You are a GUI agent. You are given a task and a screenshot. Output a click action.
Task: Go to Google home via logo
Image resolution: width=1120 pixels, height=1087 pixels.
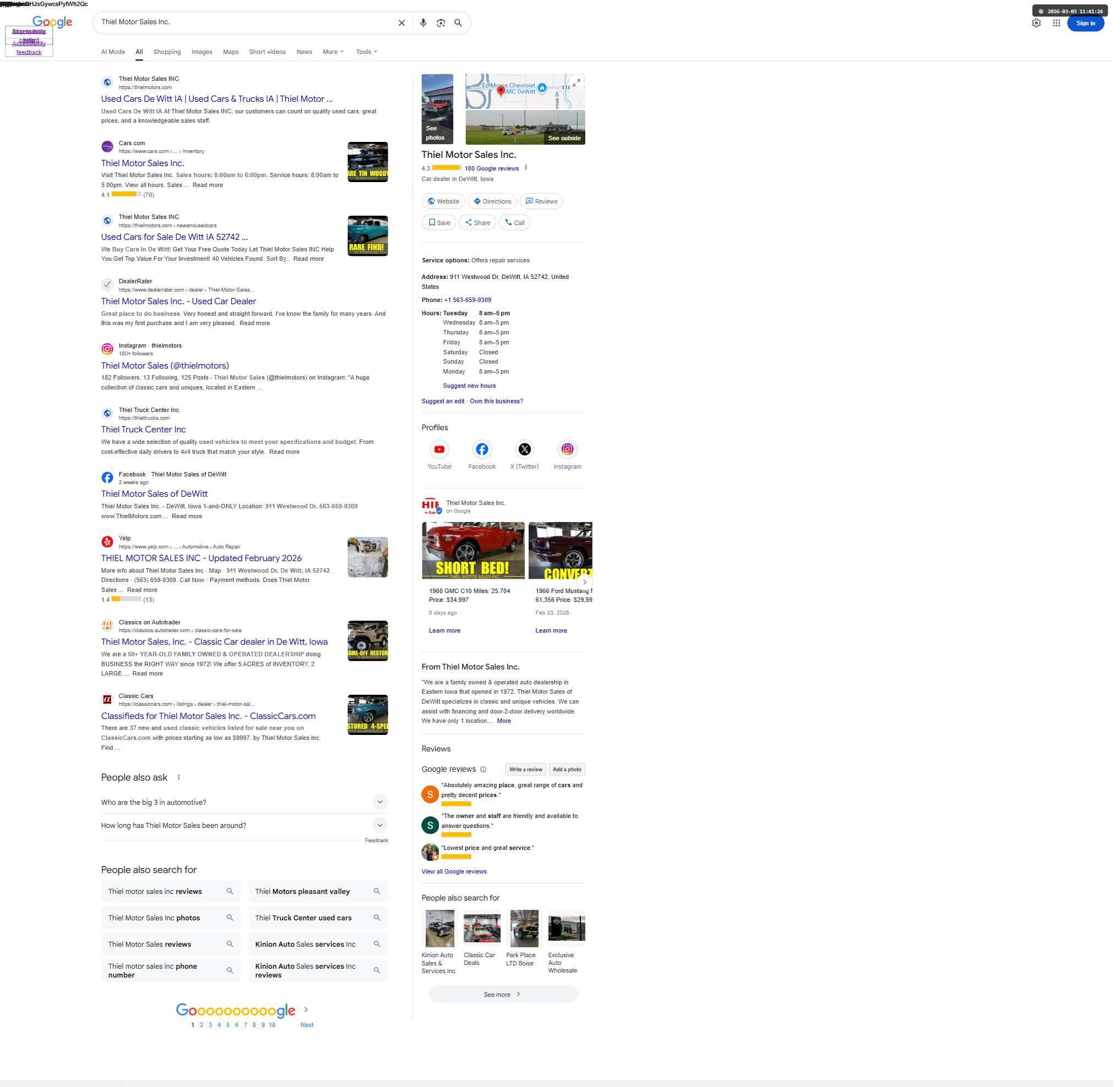coord(52,23)
